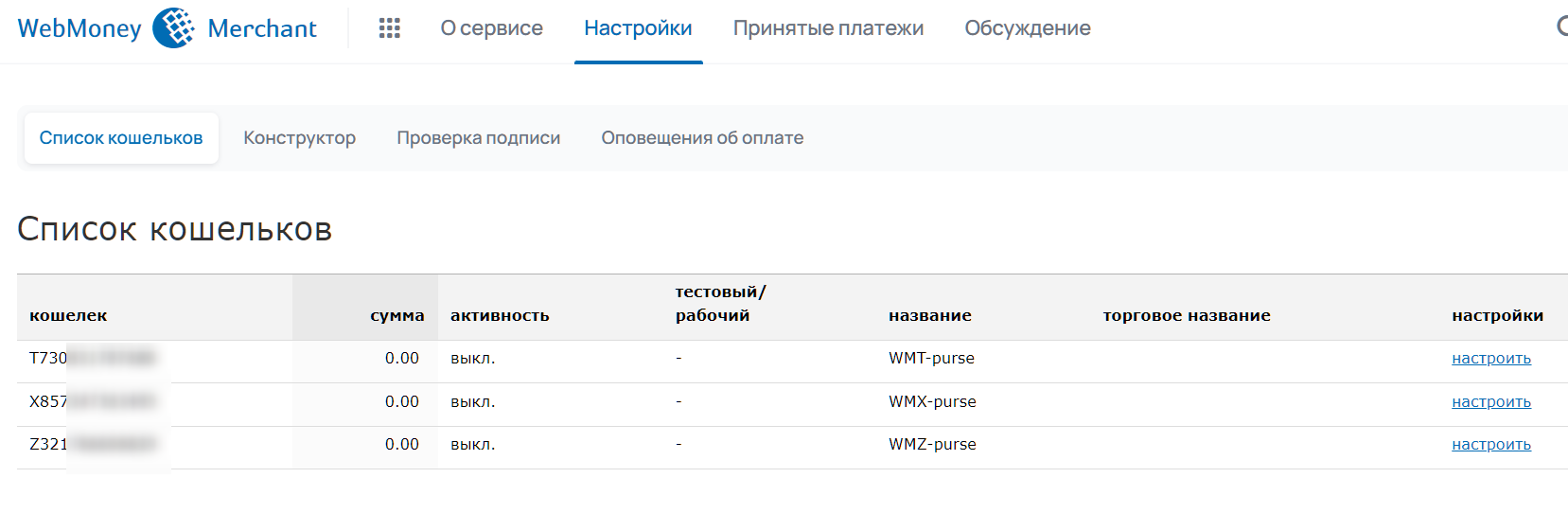Select the Настройки navigation tab
The width and height of the screenshot is (1568, 513).
(638, 28)
